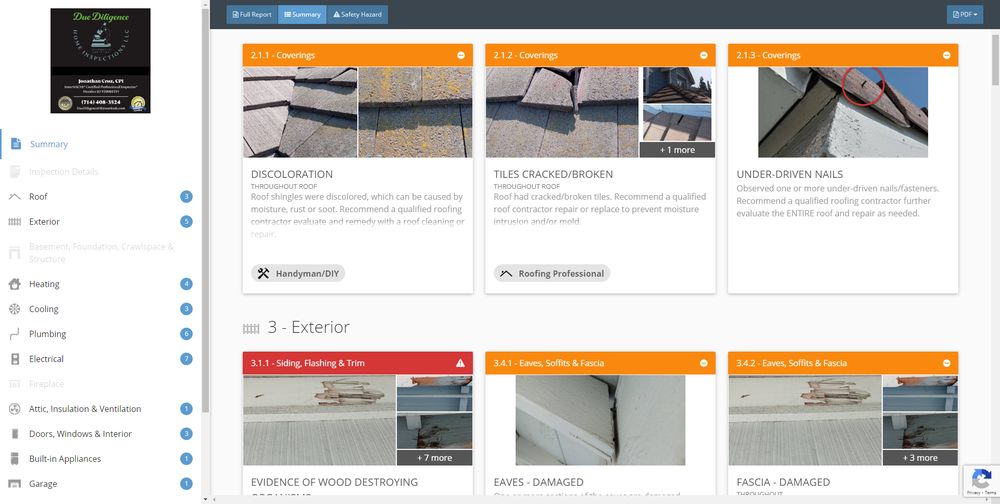Show '+ 7 more' photos on 3.1.1 card
The image size is (1000, 504).
point(434,457)
